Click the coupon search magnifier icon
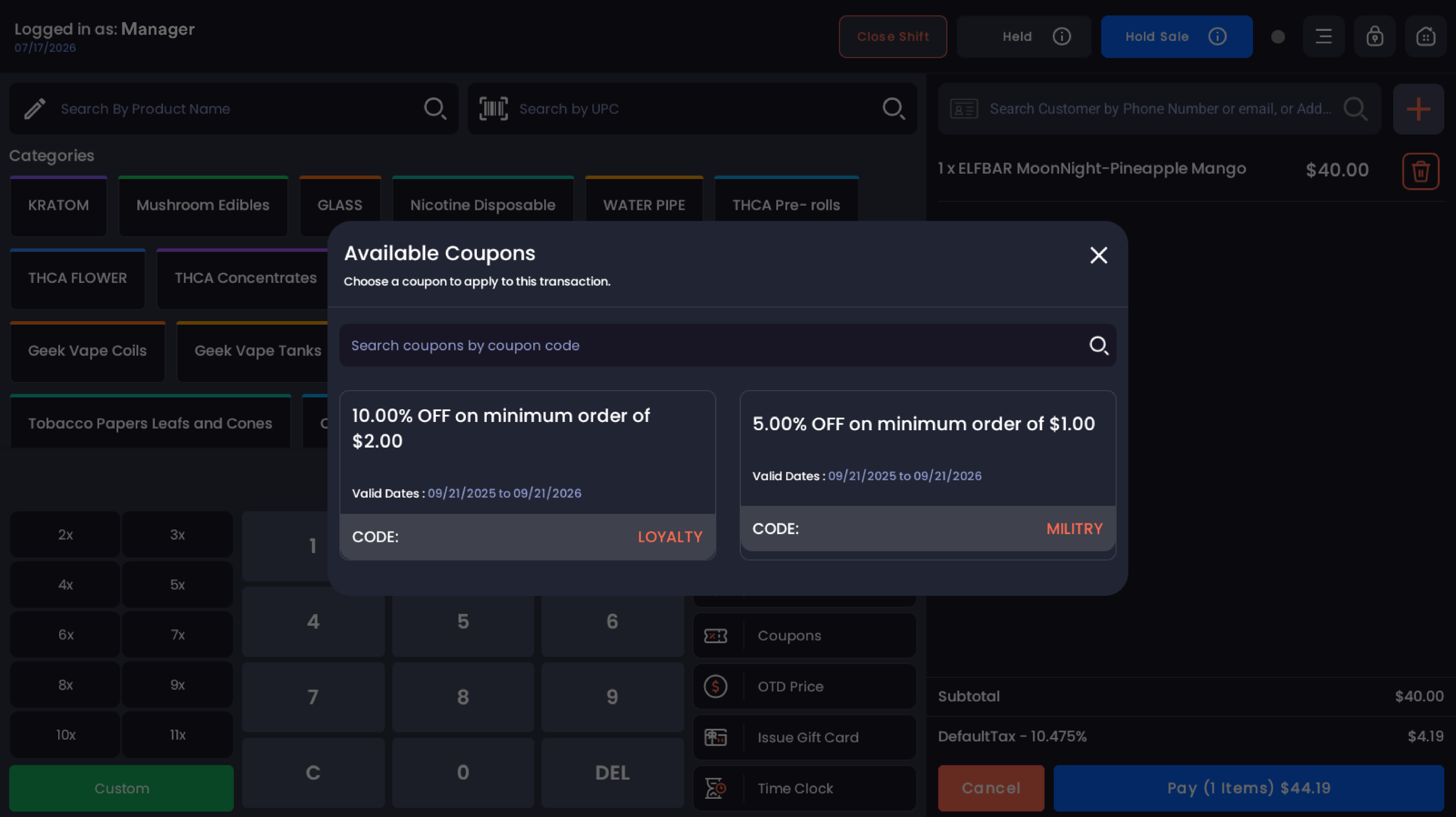1456x817 pixels. [x=1098, y=345]
